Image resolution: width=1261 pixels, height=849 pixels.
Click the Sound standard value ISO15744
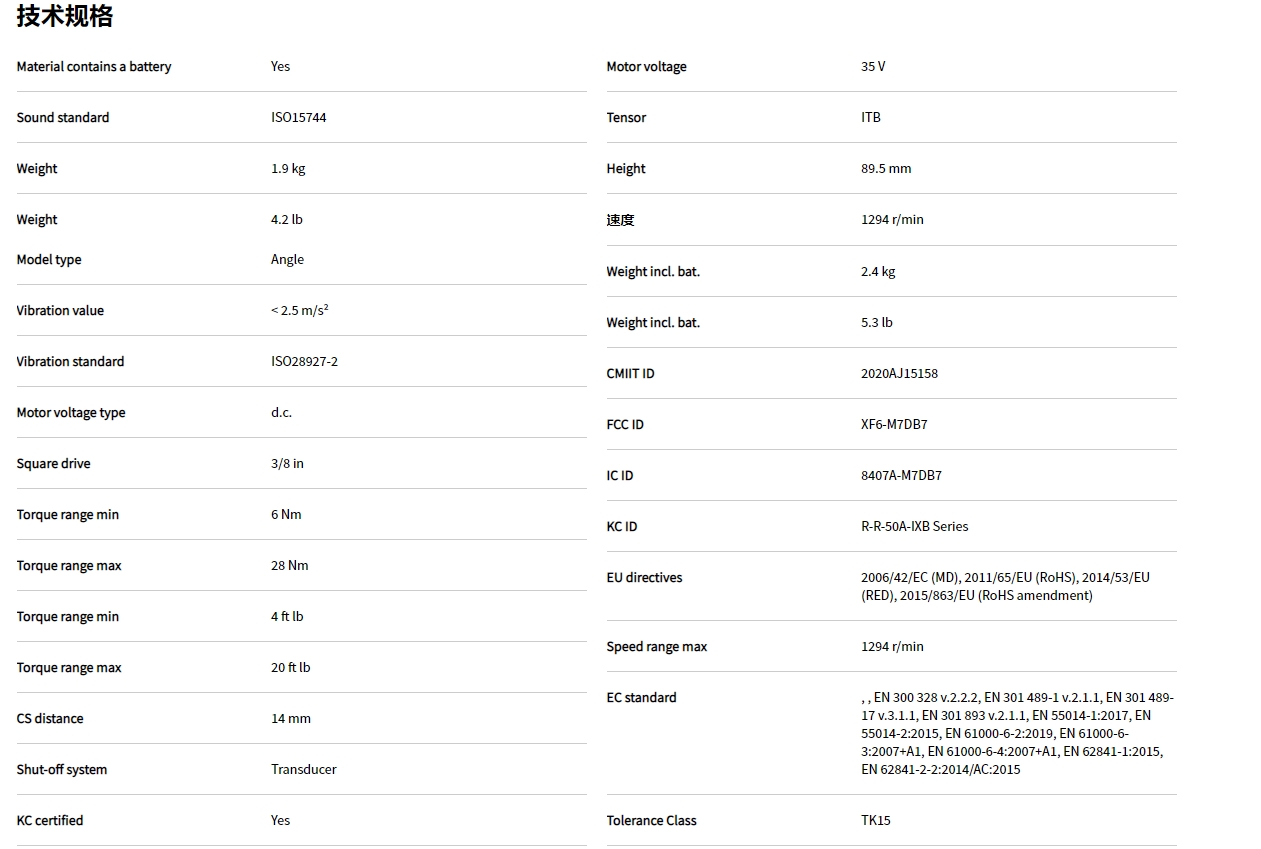(x=298, y=118)
